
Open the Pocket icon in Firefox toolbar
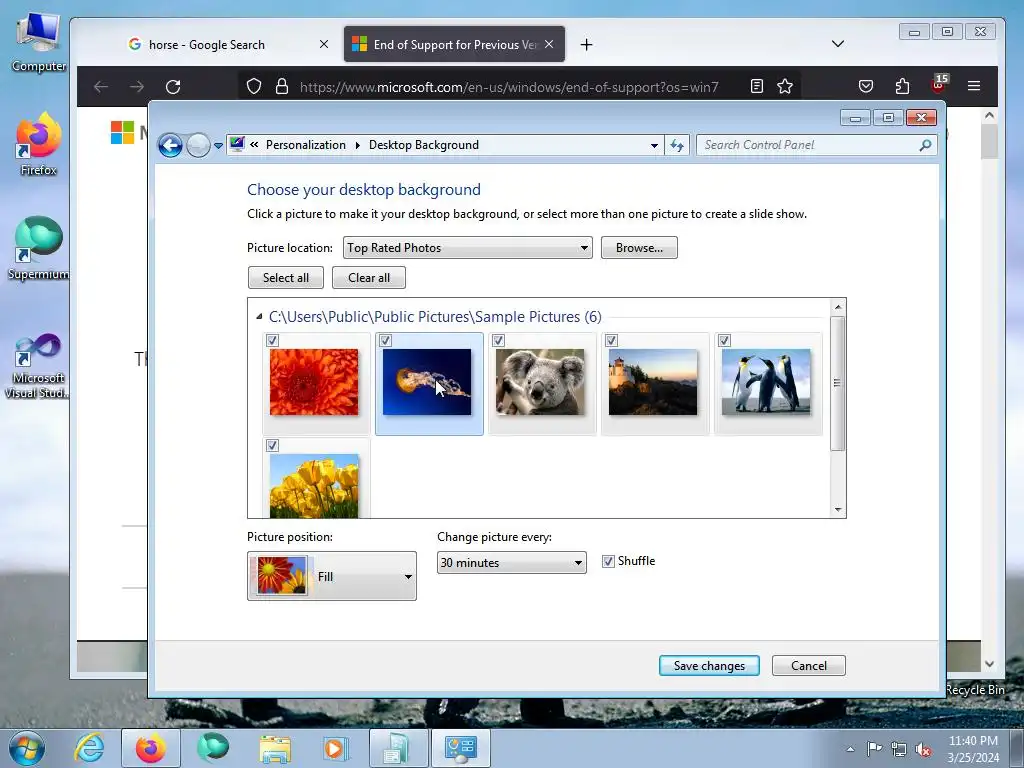click(866, 86)
